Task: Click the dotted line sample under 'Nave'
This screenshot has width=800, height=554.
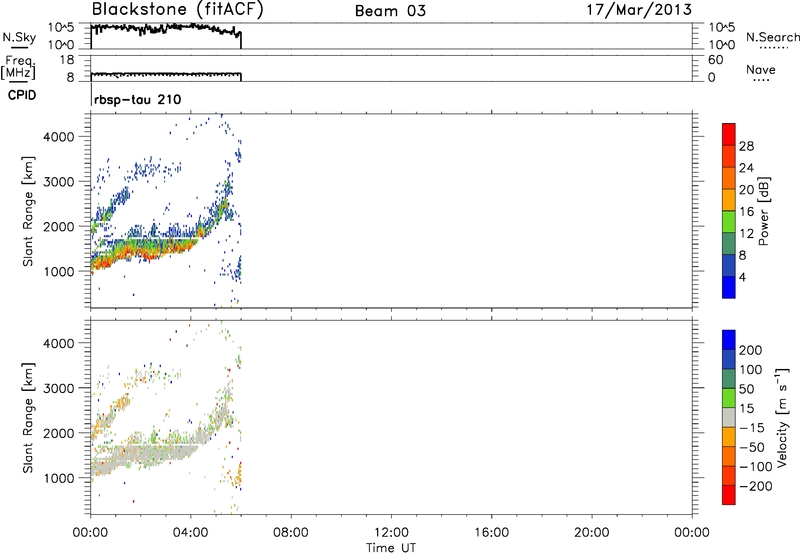Action: pos(761,80)
